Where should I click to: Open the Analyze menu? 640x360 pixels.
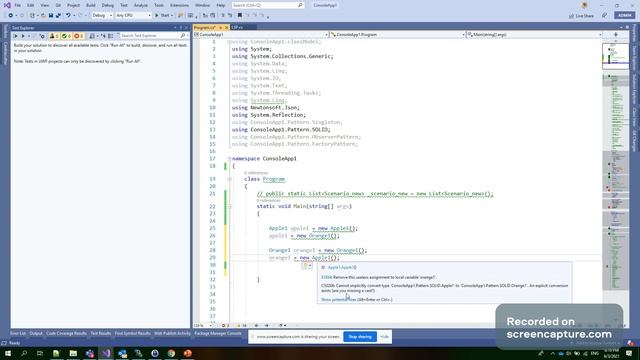click(x=141, y=5)
